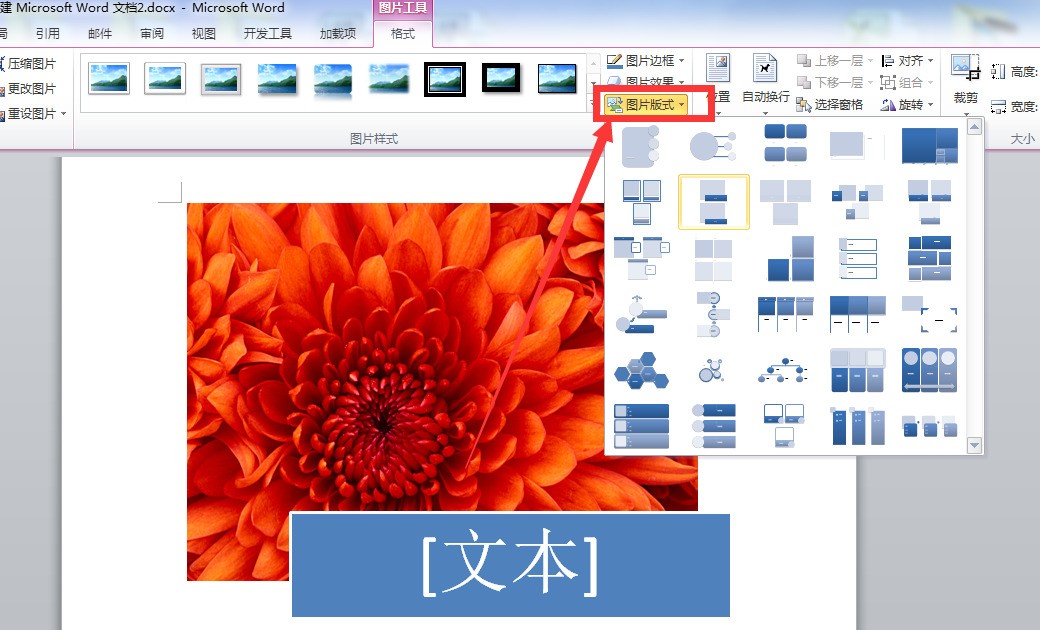Choose the three framed pictures layout

(x=641, y=202)
